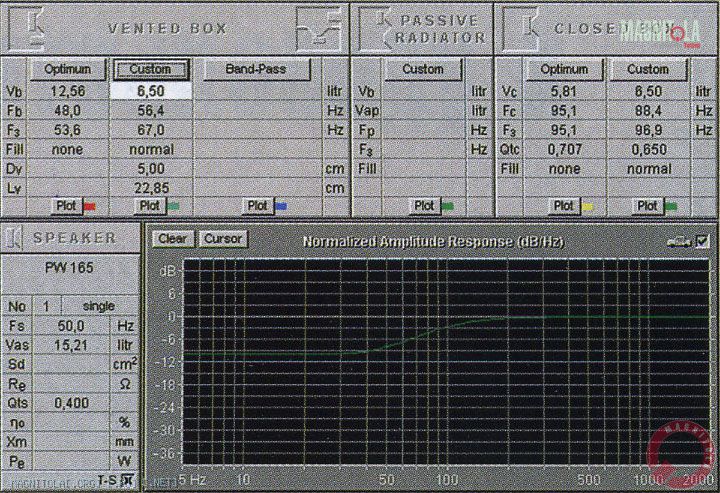Click the Passive Radiator Fp field
The height and width of the screenshot is (493, 720).
click(x=423, y=130)
